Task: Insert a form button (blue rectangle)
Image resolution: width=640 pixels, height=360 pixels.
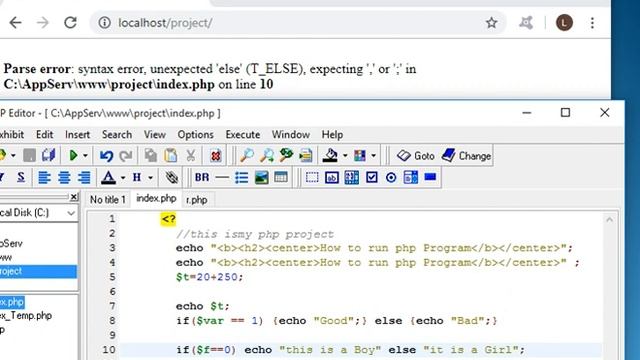Action: (x=430, y=177)
